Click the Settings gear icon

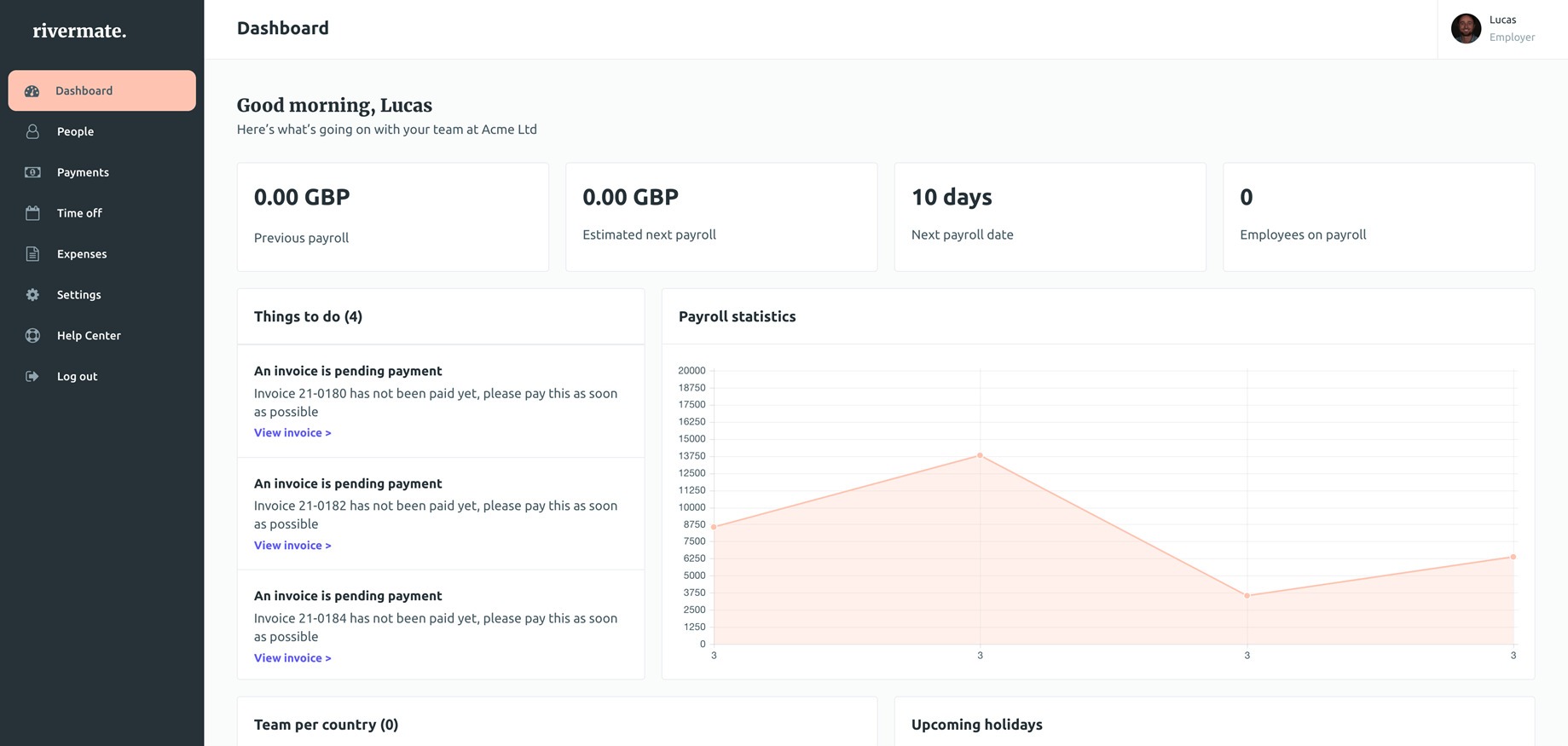[32, 295]
